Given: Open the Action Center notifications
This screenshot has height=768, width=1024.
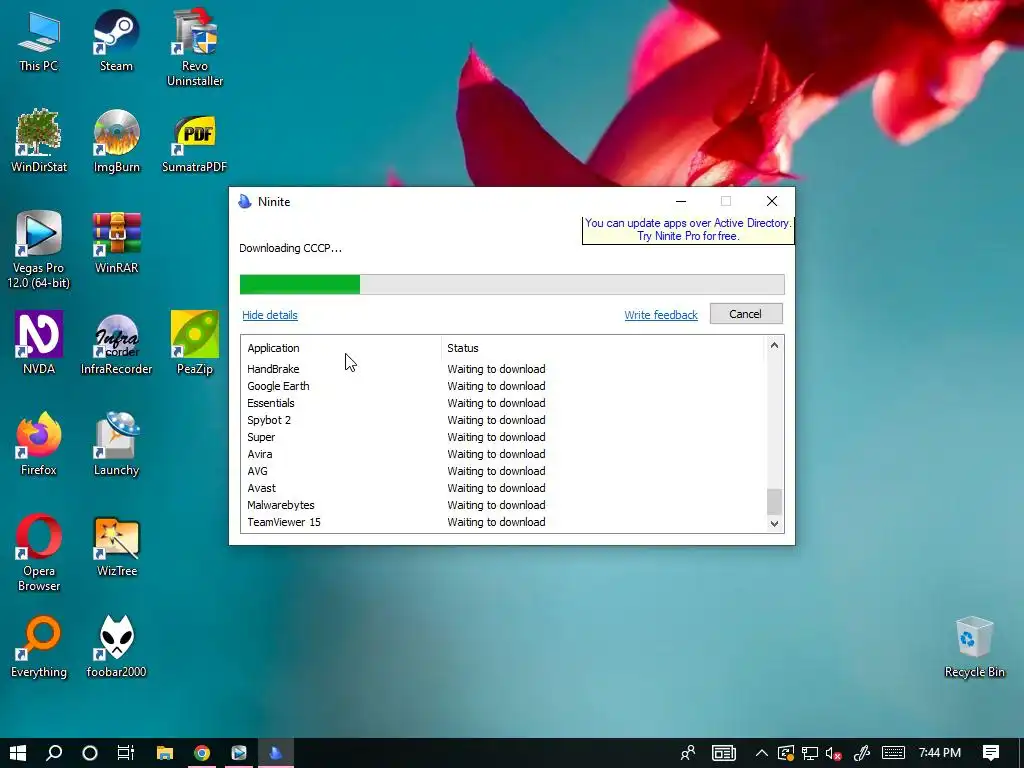Looking at the screenshot, I should pyautogui.click(x=991, y=753).
